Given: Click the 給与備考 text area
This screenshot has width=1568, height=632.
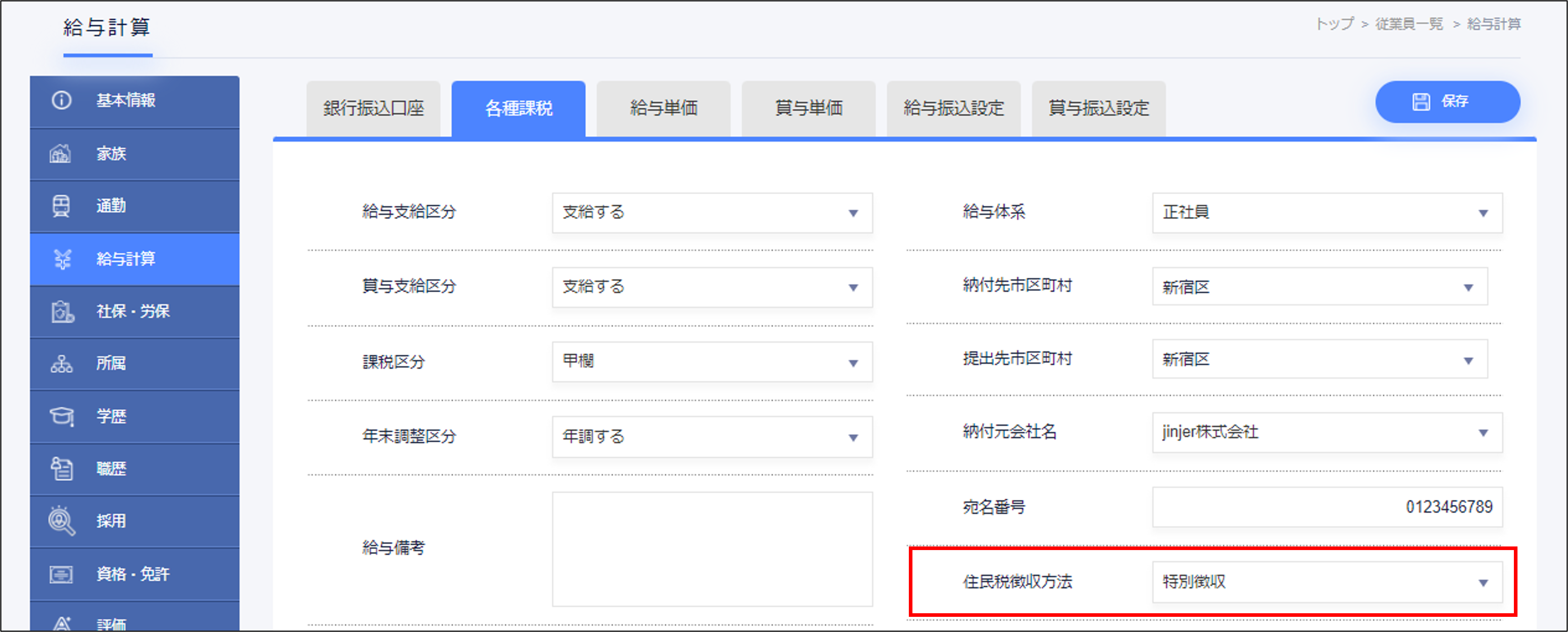Looking at the screenshot, I should 712,549.
